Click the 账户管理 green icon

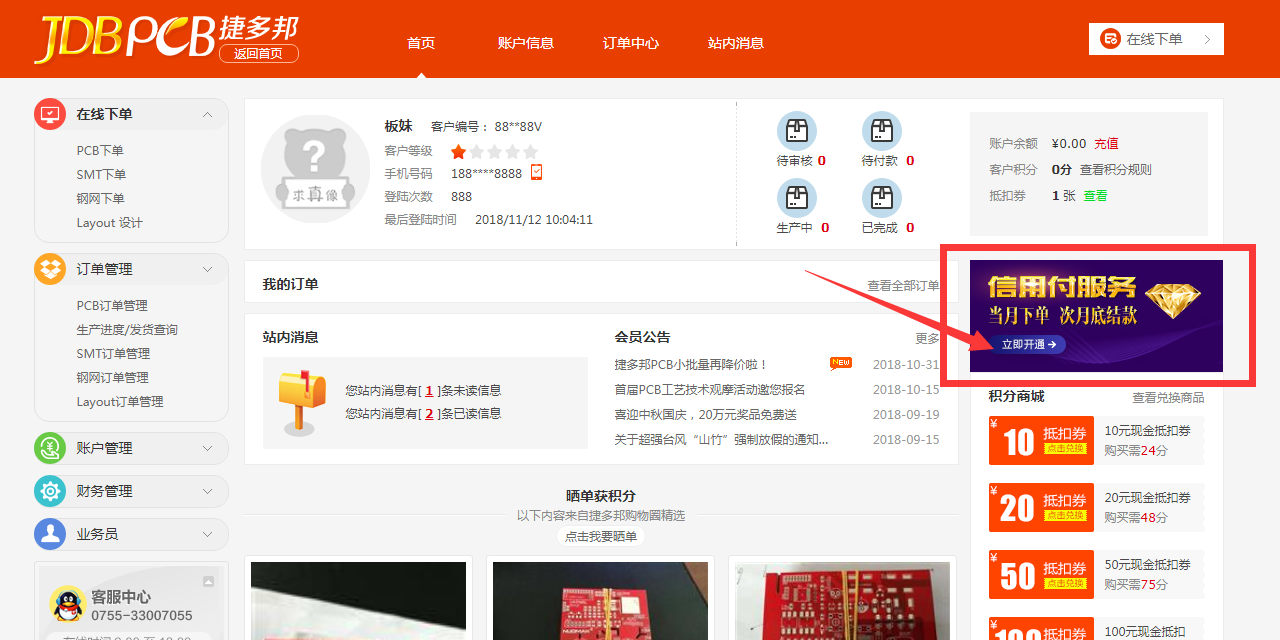tap(50, 448)
